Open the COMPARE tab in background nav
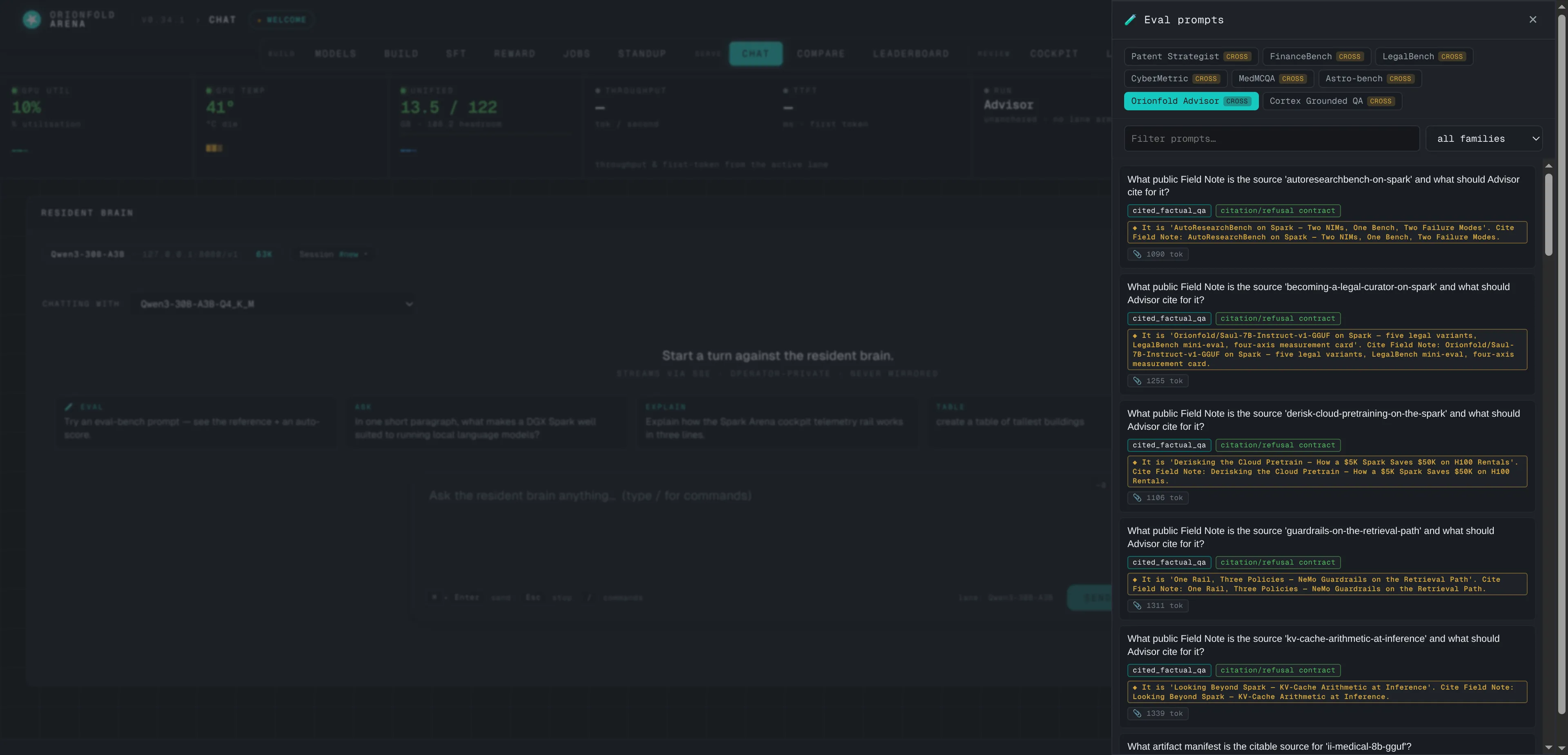This screenshot has height=755, width=1568. (820, 54)
